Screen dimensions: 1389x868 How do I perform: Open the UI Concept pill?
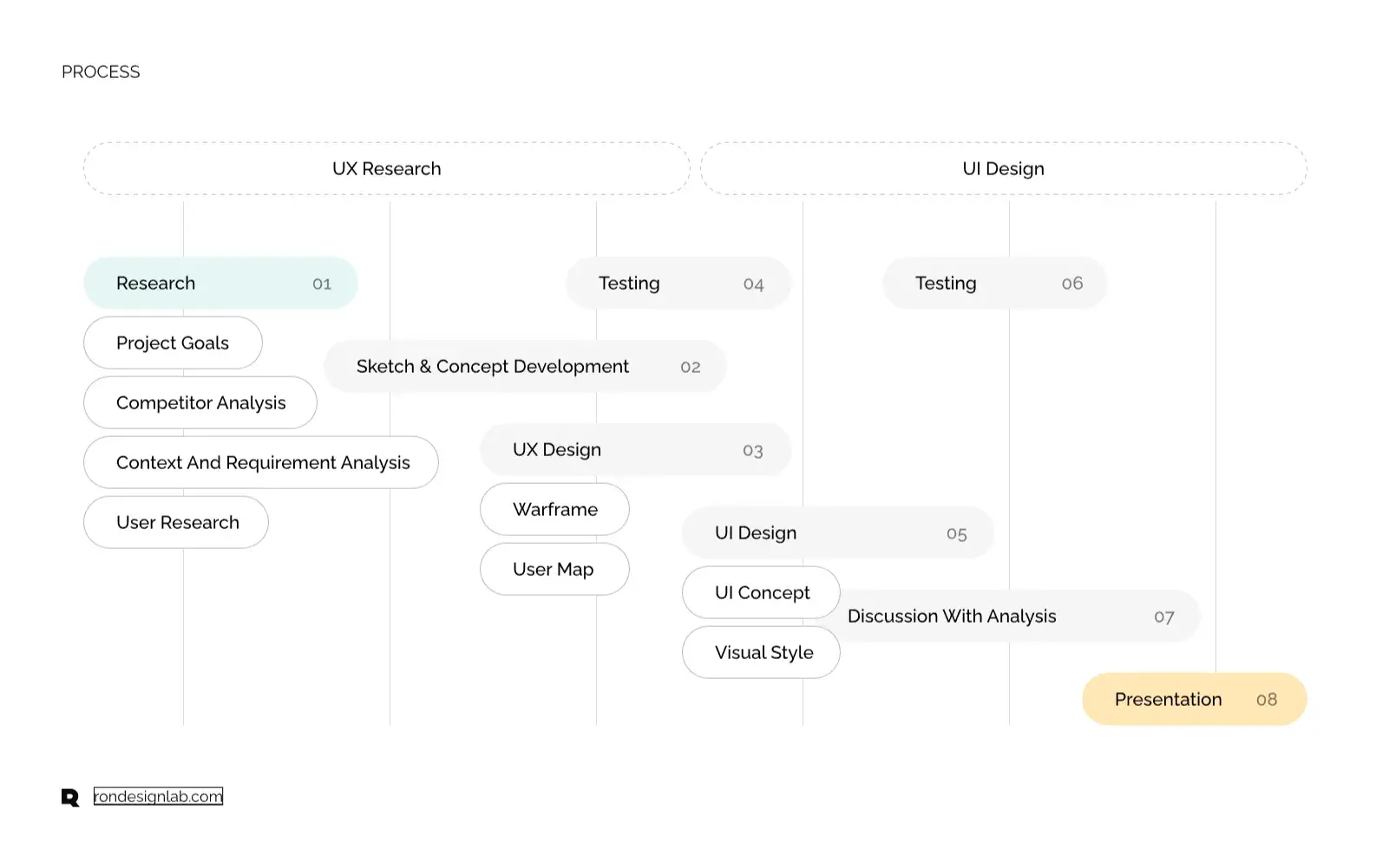[x=761, y=592]
